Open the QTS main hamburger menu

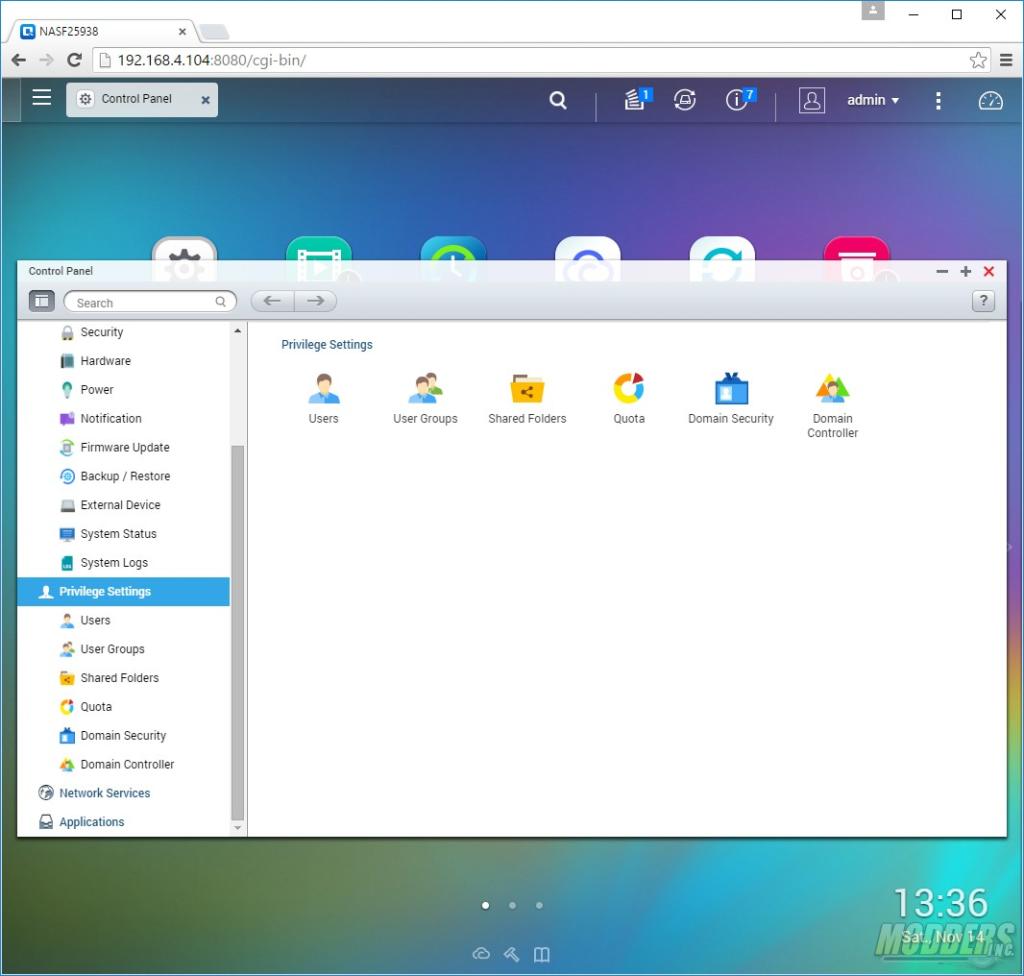(41, 98)
